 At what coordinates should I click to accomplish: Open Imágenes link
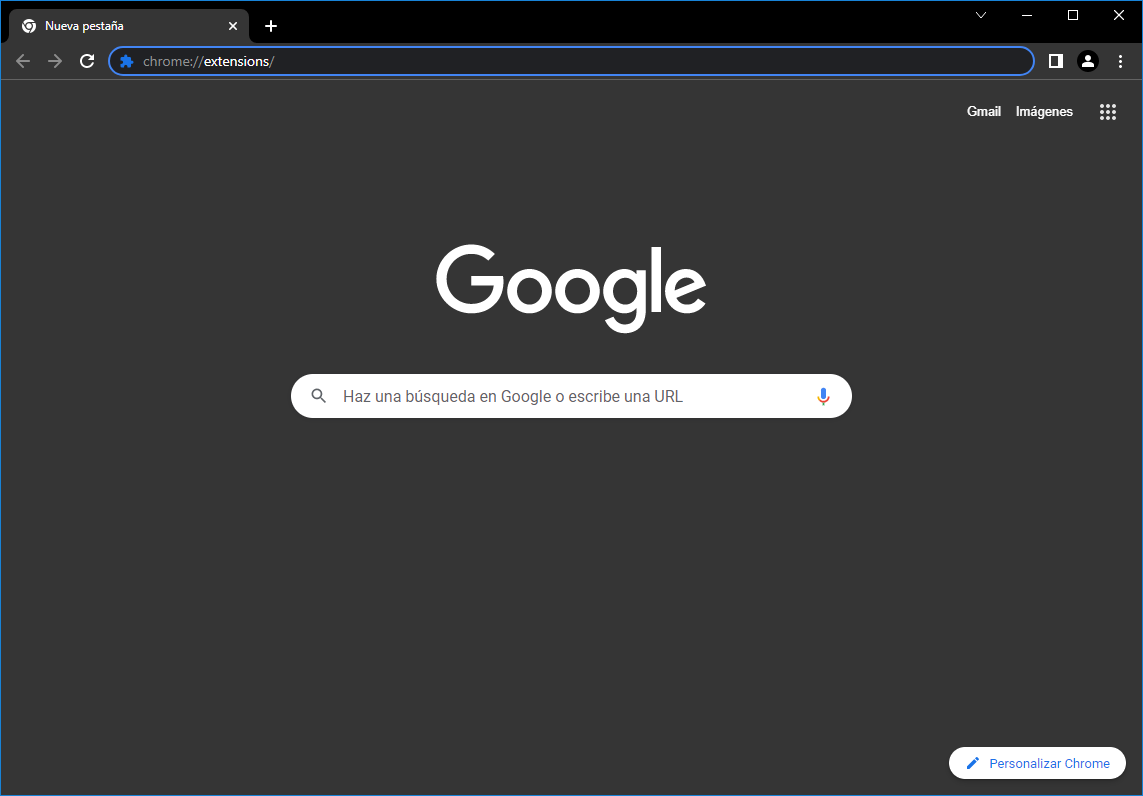coord(1044,112)
